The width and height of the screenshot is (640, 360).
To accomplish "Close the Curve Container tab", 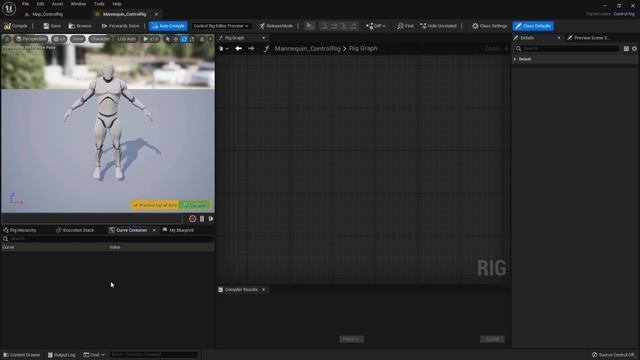I will click(154, 230).
